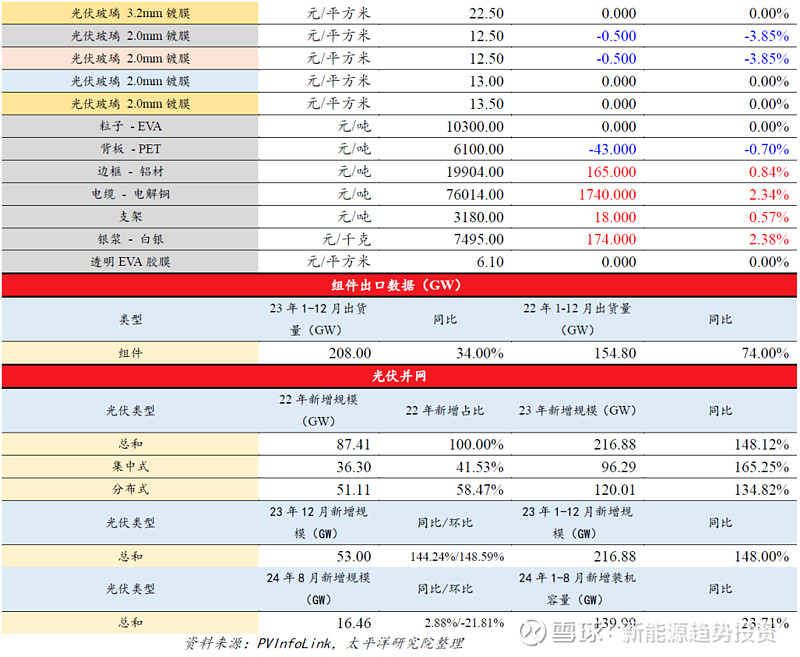Viewport: 800px width, 657px height.
Task: Click the 光伏并网 red section header
Action: tap(399, 376)
